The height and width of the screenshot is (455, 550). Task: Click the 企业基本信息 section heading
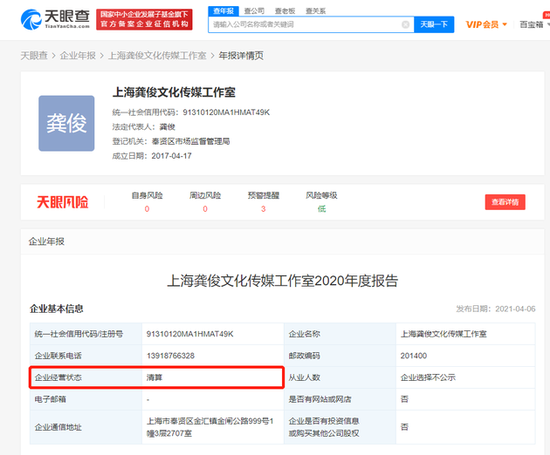pyautogui.click(x=56, y=309)
